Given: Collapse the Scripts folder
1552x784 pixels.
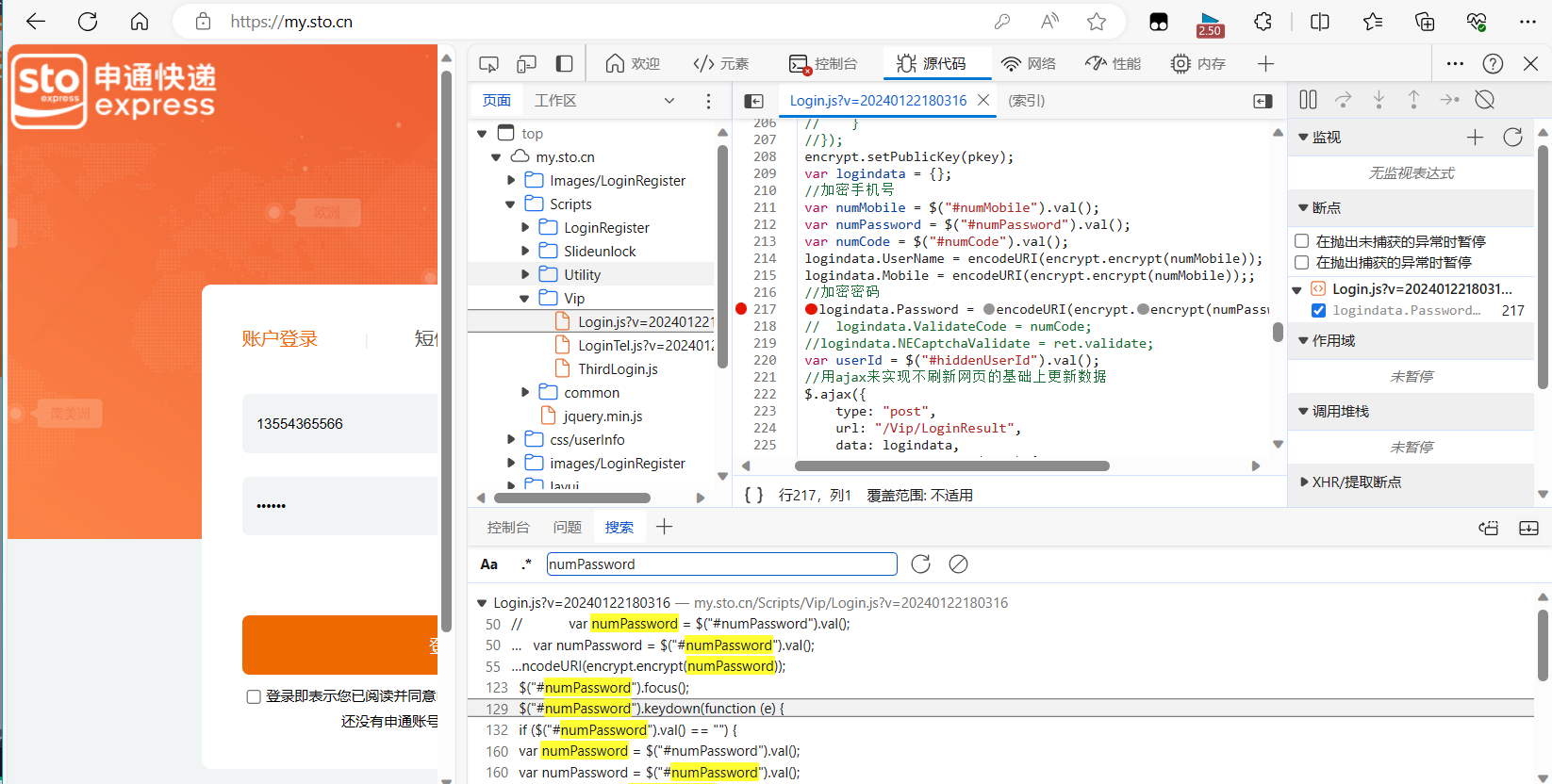Looking at the screenshot, I should pyautogui.click(x=510, y=204).
